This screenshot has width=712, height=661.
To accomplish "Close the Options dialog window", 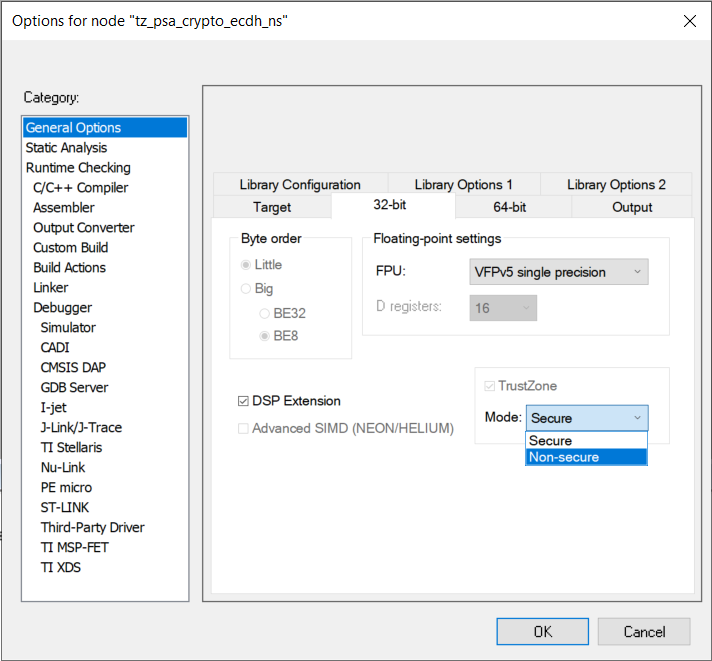I will (689, 21).
